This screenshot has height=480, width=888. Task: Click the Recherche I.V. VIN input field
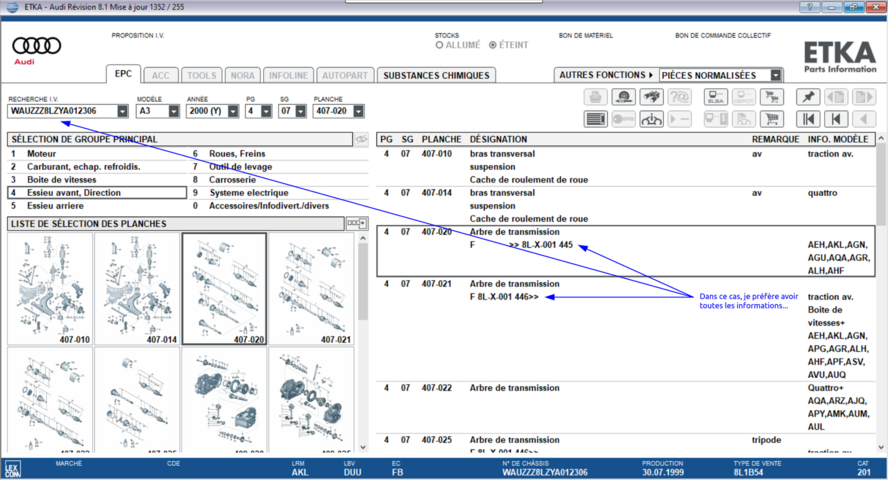pos(63,112)
